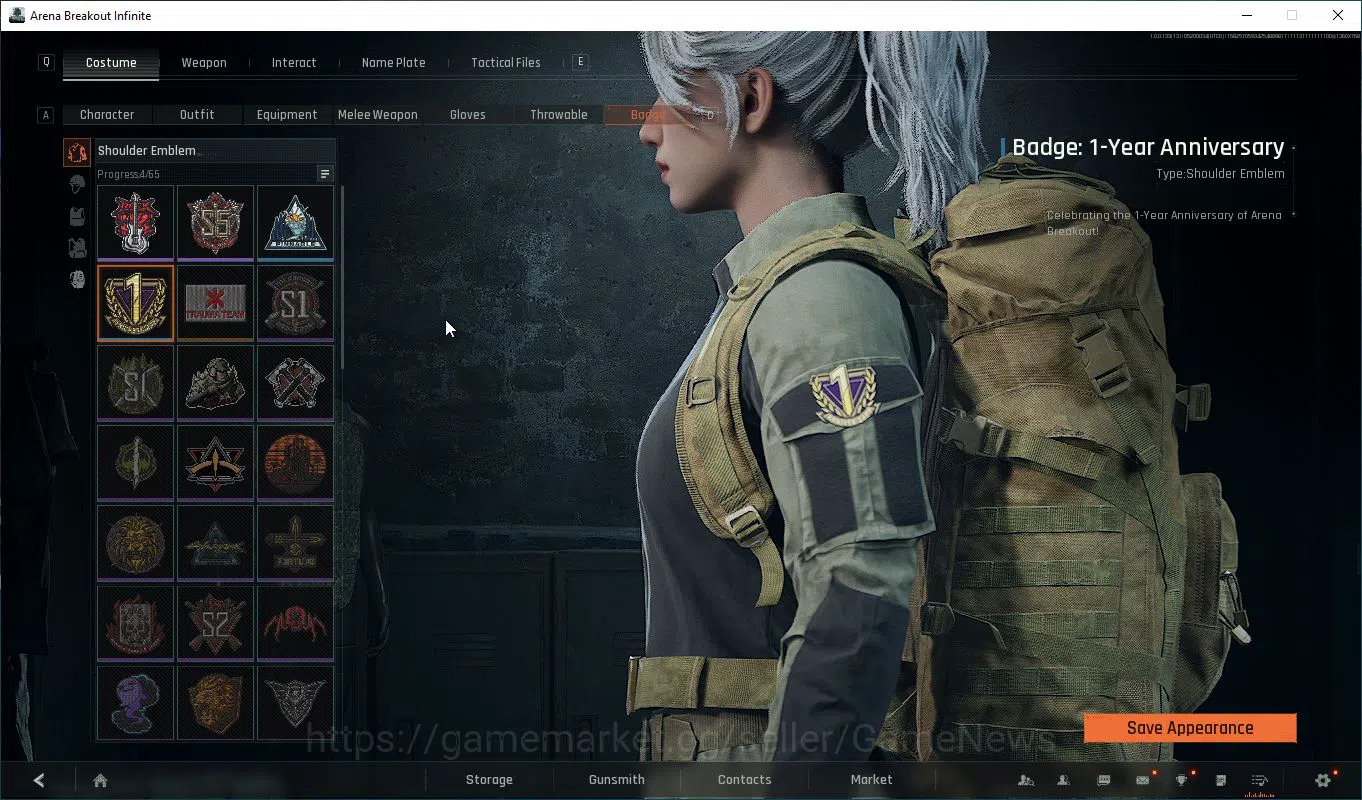Choose the red star triangle badge
Image resolution: width=1362 pixels, height=800 pixels.
[215, 463]
